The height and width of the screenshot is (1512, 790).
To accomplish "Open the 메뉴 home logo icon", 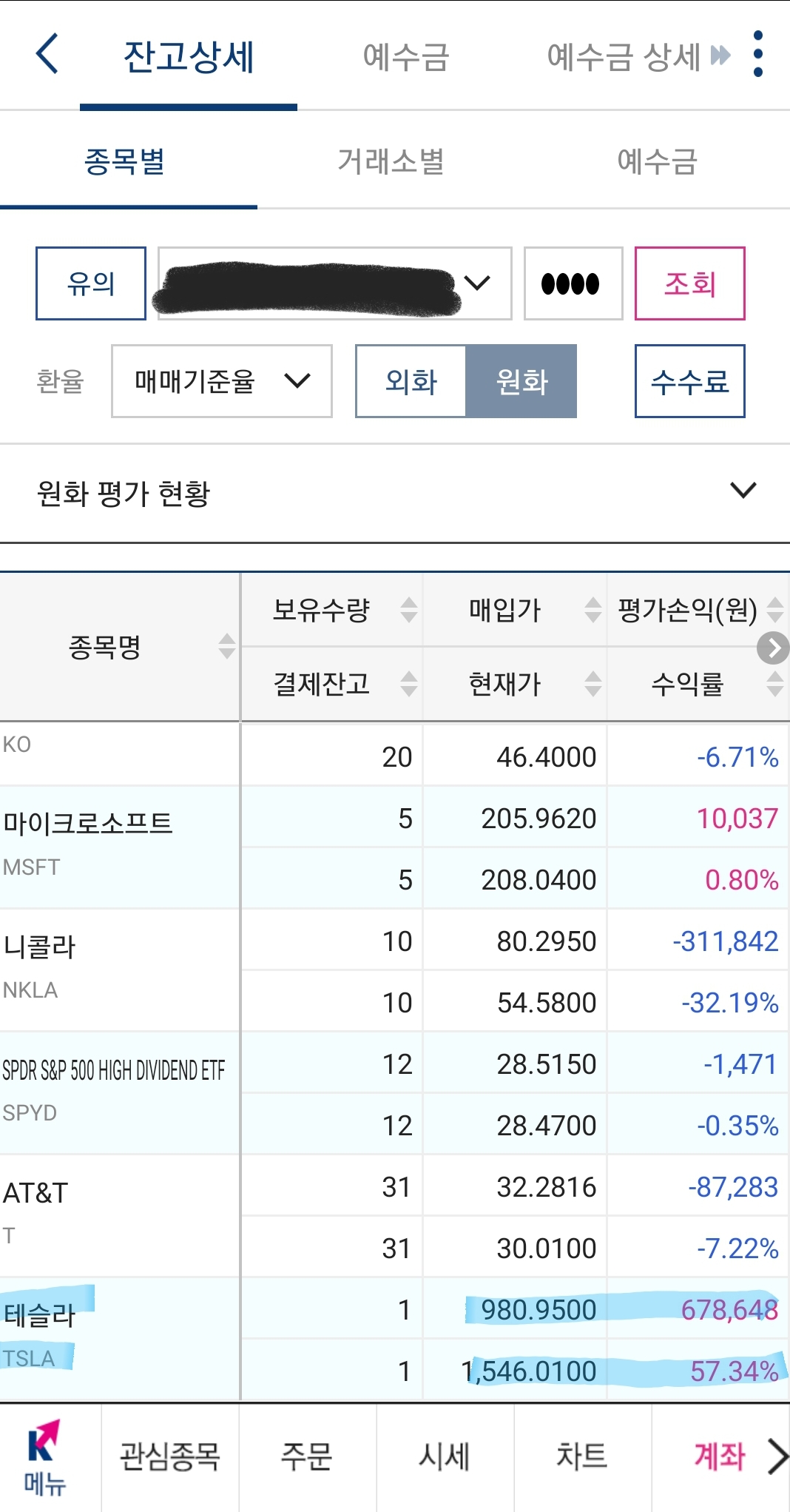I will tap(45, 1456).
